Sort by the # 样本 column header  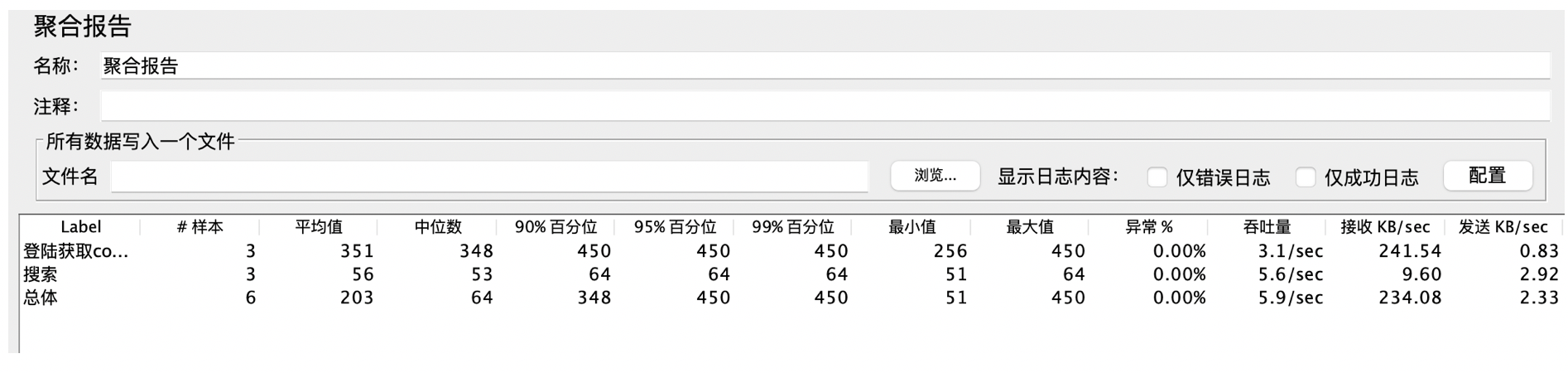200,227
